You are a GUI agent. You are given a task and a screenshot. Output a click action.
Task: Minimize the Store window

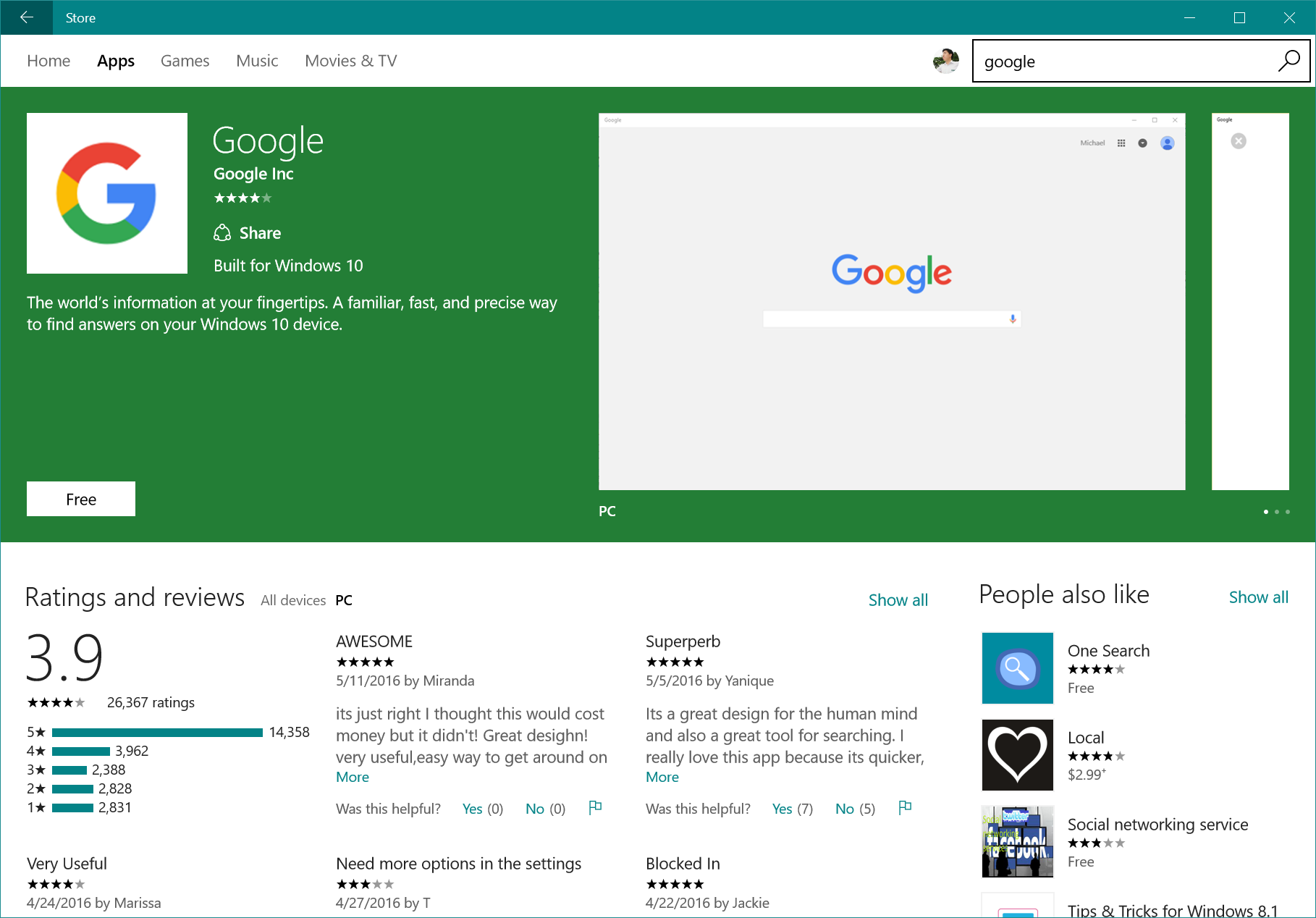pos(1189,17)
